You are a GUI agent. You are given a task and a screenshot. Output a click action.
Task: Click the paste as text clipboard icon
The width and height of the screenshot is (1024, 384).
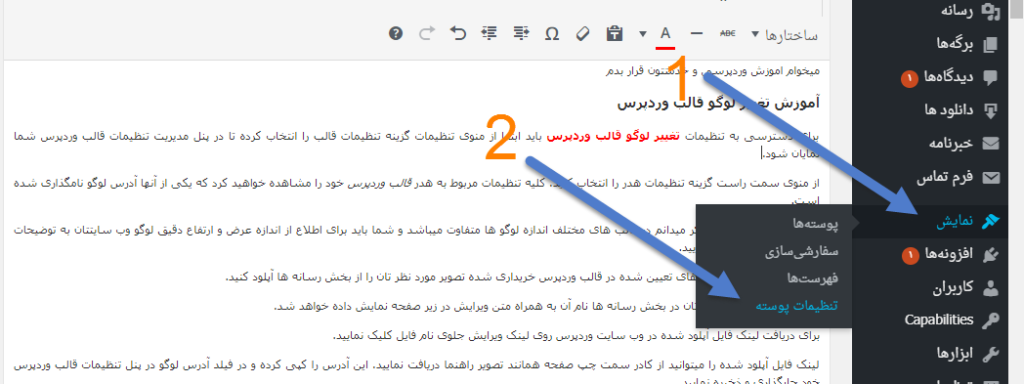614,33
